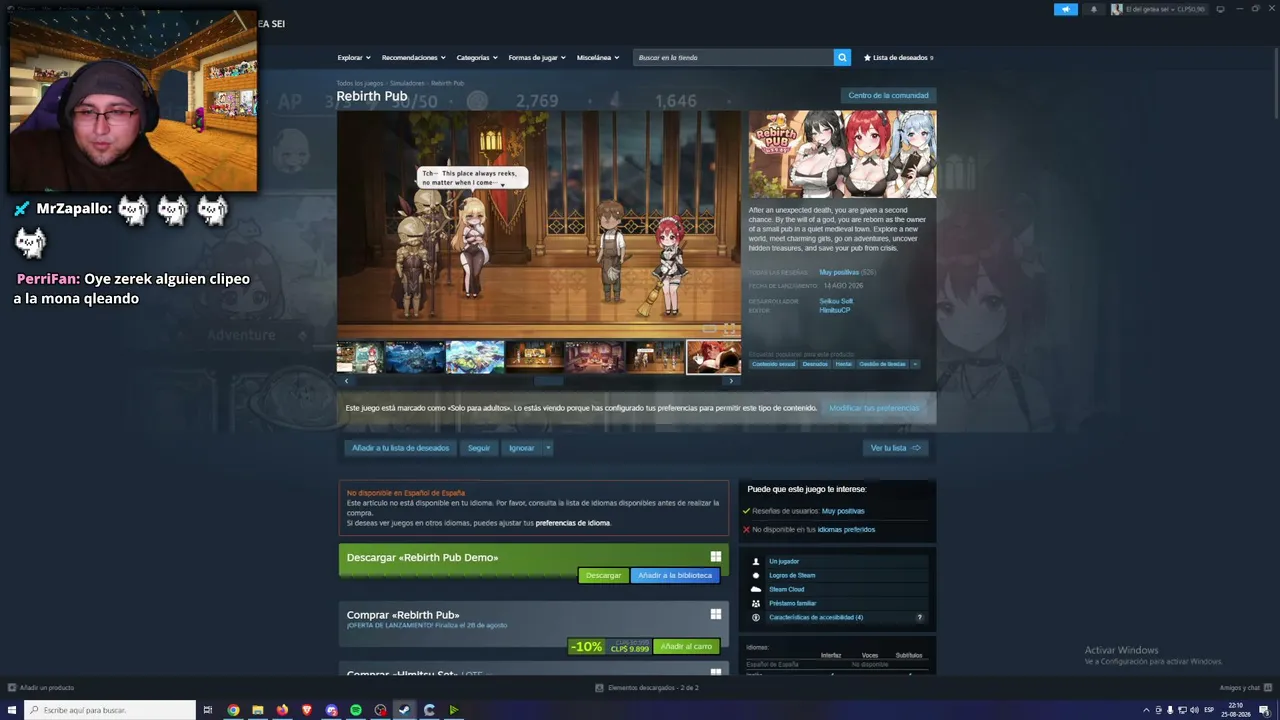Add Rebirth Pub with 'Añadir al carro'
Viewport: 1280px width, 720px height.
coord(686,647)
